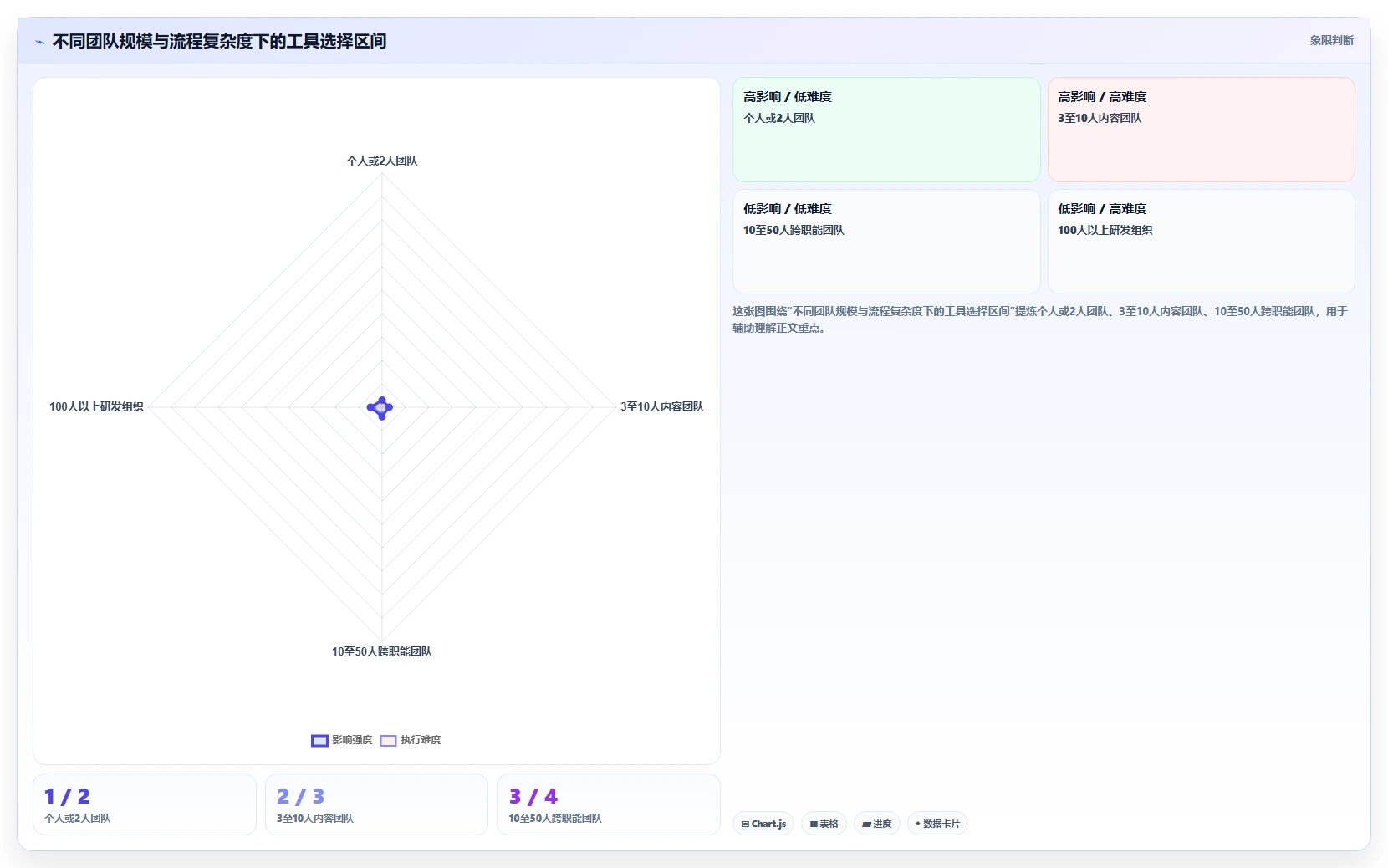
Task: Click the description paragraph starting 这张图围绕
Action: (x=1040, y=319)
